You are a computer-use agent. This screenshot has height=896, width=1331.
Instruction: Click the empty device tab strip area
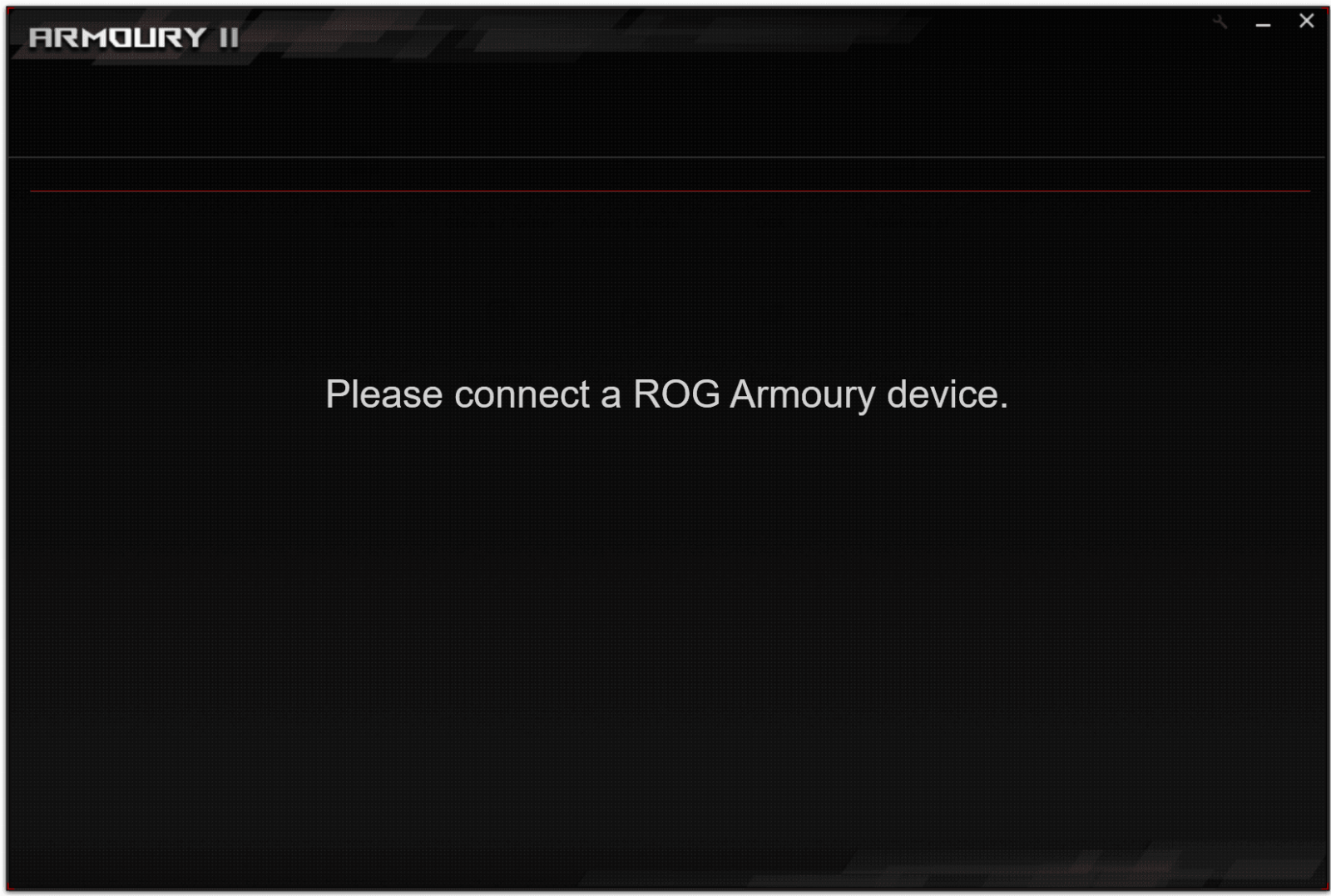point(665,174)
